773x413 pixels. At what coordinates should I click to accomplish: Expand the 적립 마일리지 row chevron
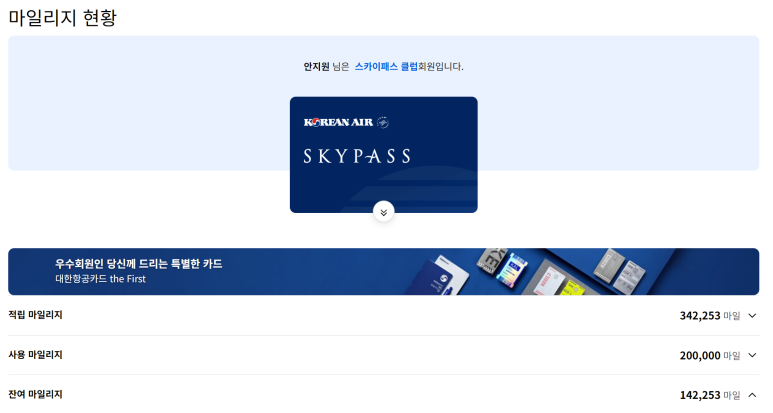[x=752, y=315]
